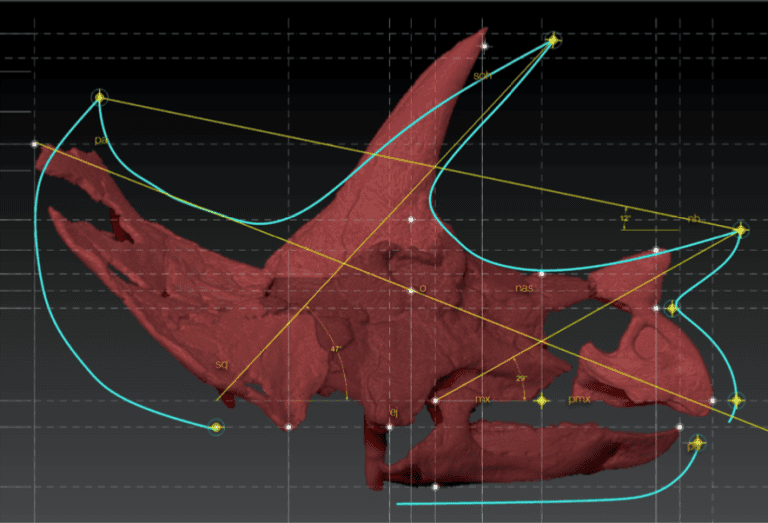
Task: Click the 'nas' bone label
Action: 524,288
